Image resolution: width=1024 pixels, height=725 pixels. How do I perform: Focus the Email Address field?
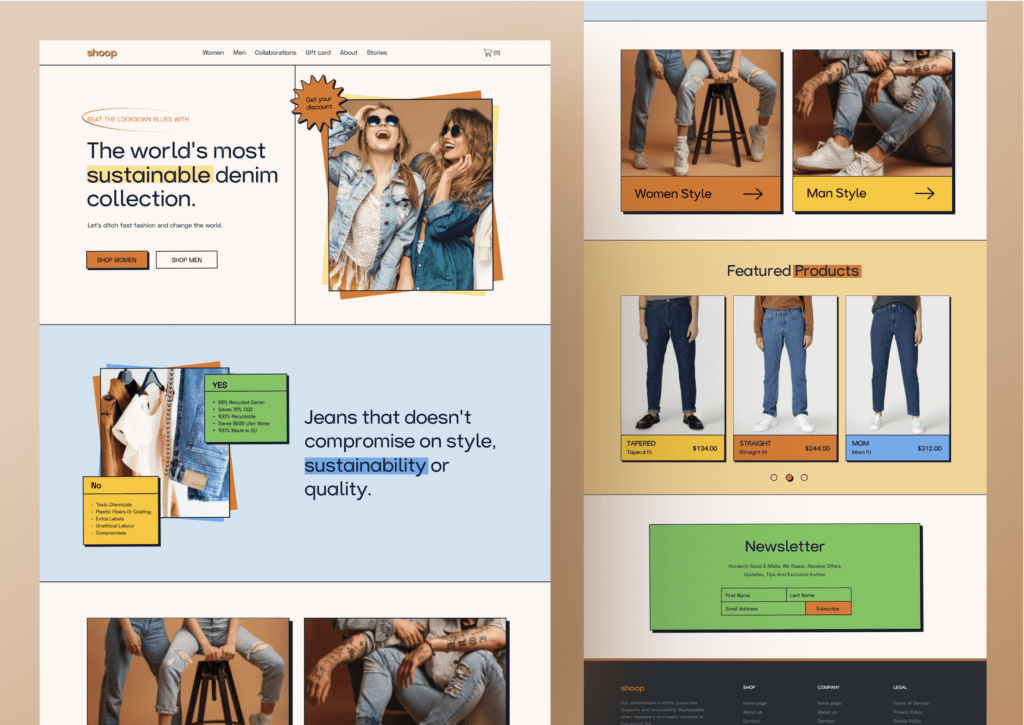click(x=763, y=609)
